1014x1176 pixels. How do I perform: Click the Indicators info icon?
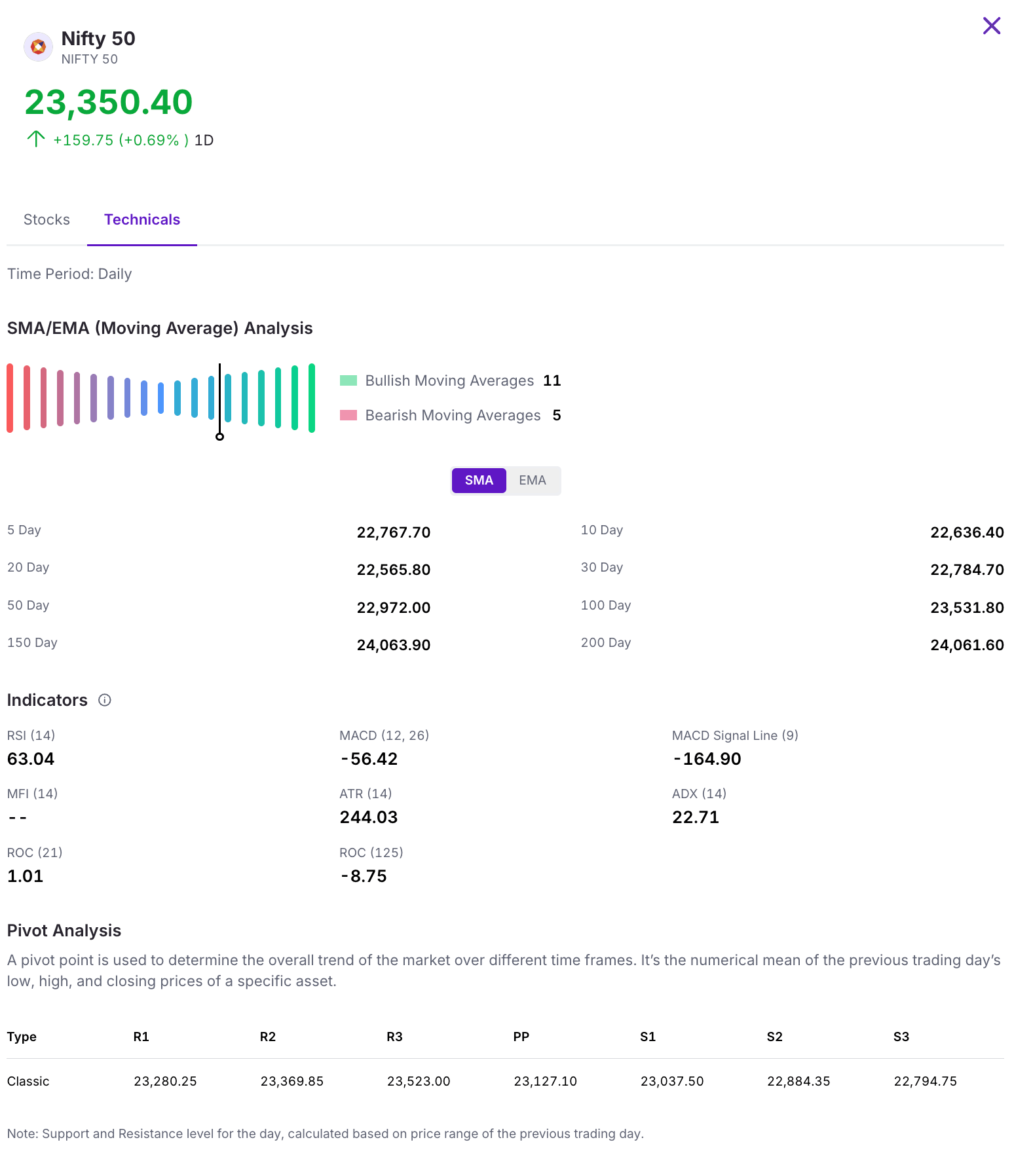(105, 700)
